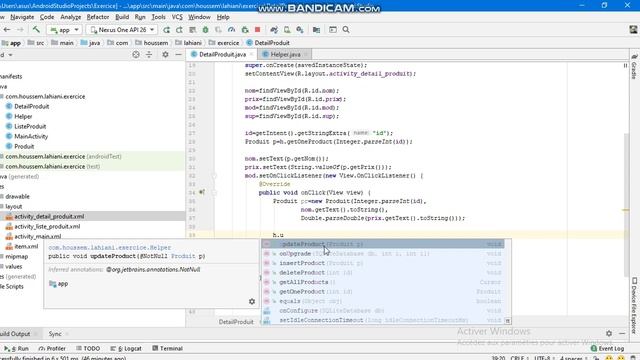Collapse the code fold marker at line 32
Viewport: 640px width, 360px height.
(214, 176)
